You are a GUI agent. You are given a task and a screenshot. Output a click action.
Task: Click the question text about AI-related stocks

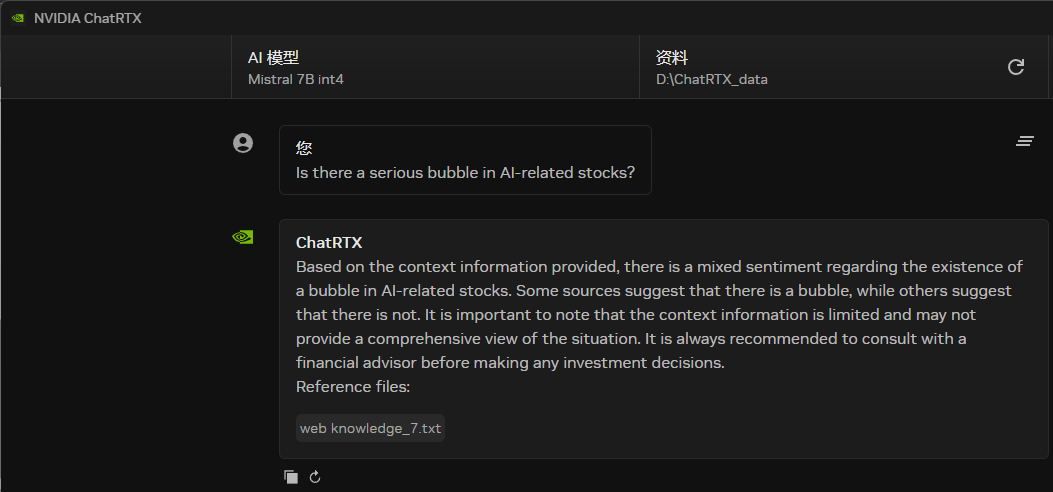(465, 172)
